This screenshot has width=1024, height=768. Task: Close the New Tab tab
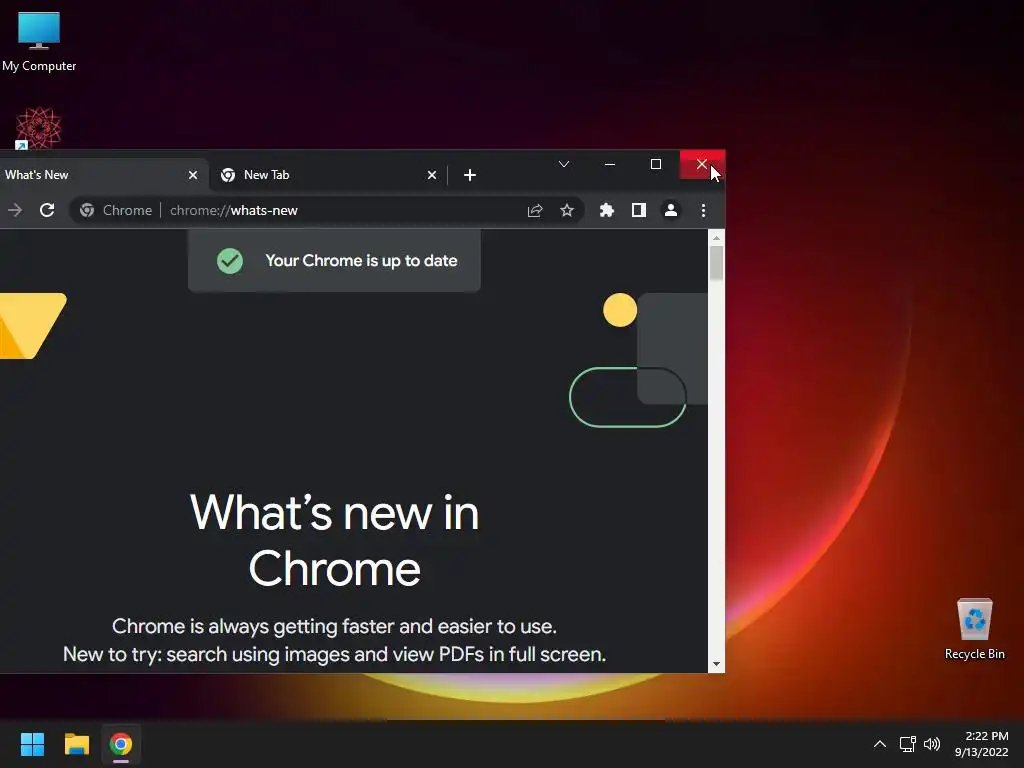click(x=432, y=175)
